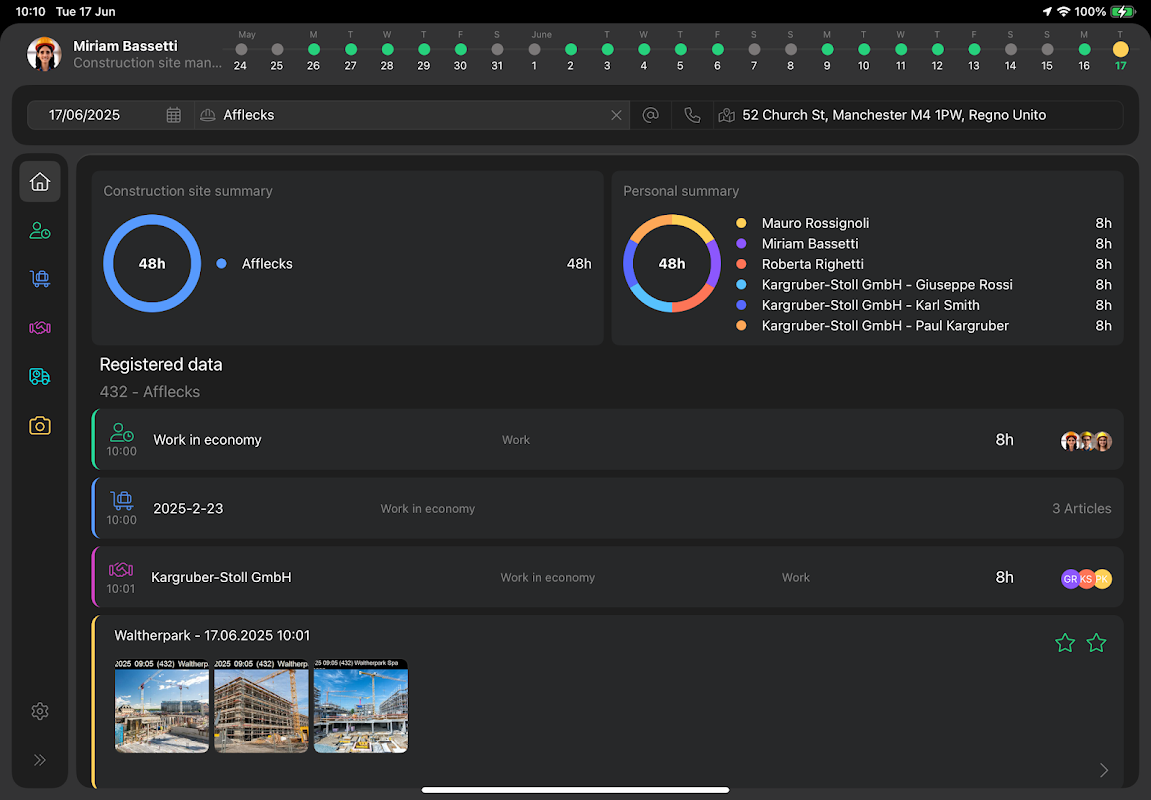
Task: Open the subcontractor handshake sidebar icon
Action: pyautogui.click(x=40, y=328)
